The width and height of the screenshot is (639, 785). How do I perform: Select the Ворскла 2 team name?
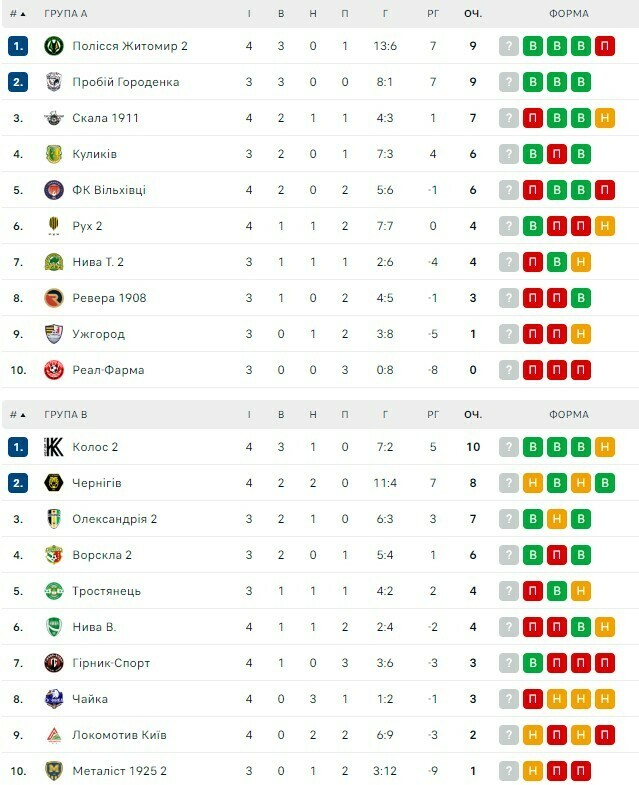(x=102, y=555)
